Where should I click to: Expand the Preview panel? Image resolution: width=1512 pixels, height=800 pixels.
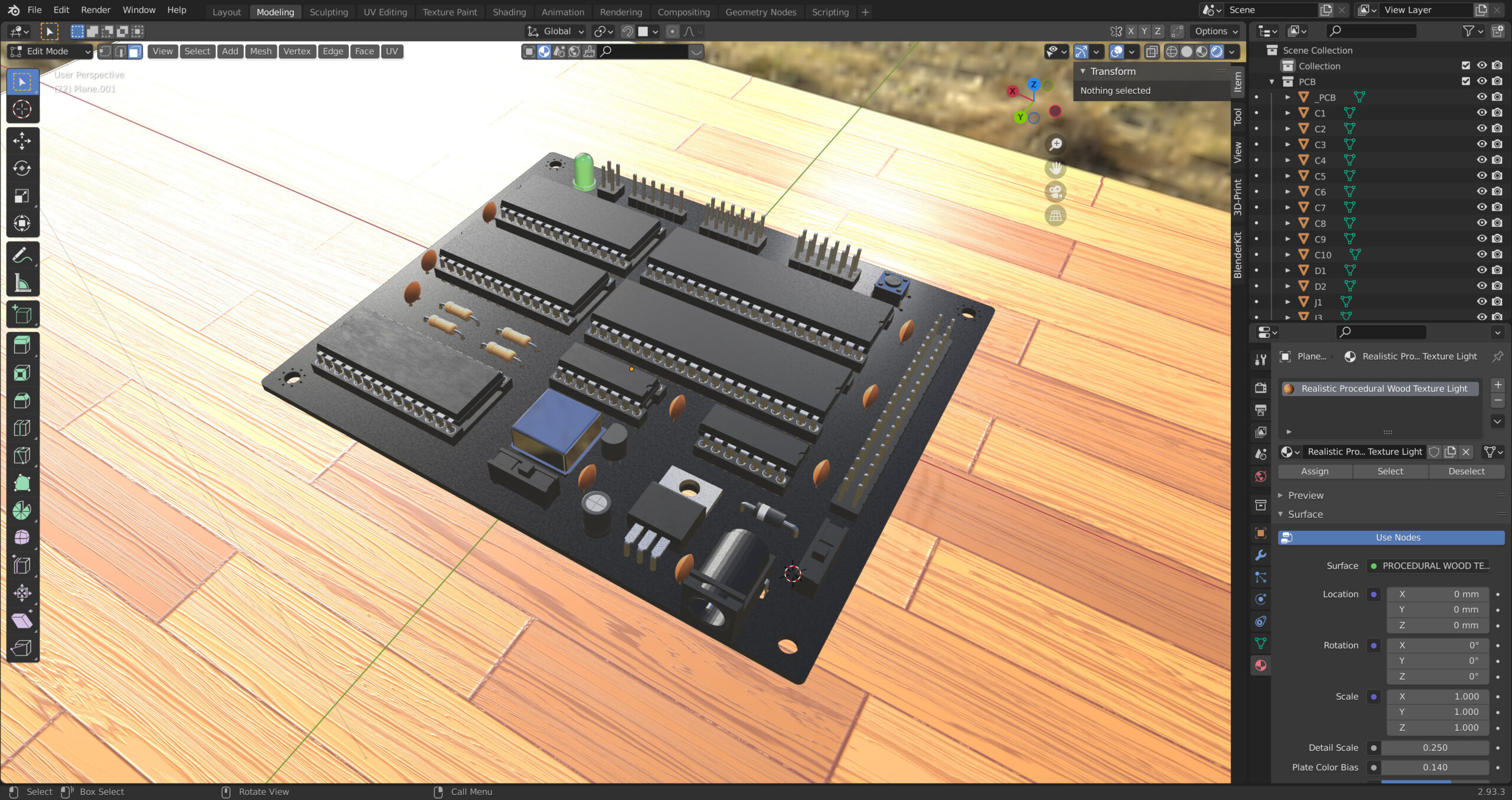(1305, 495)
